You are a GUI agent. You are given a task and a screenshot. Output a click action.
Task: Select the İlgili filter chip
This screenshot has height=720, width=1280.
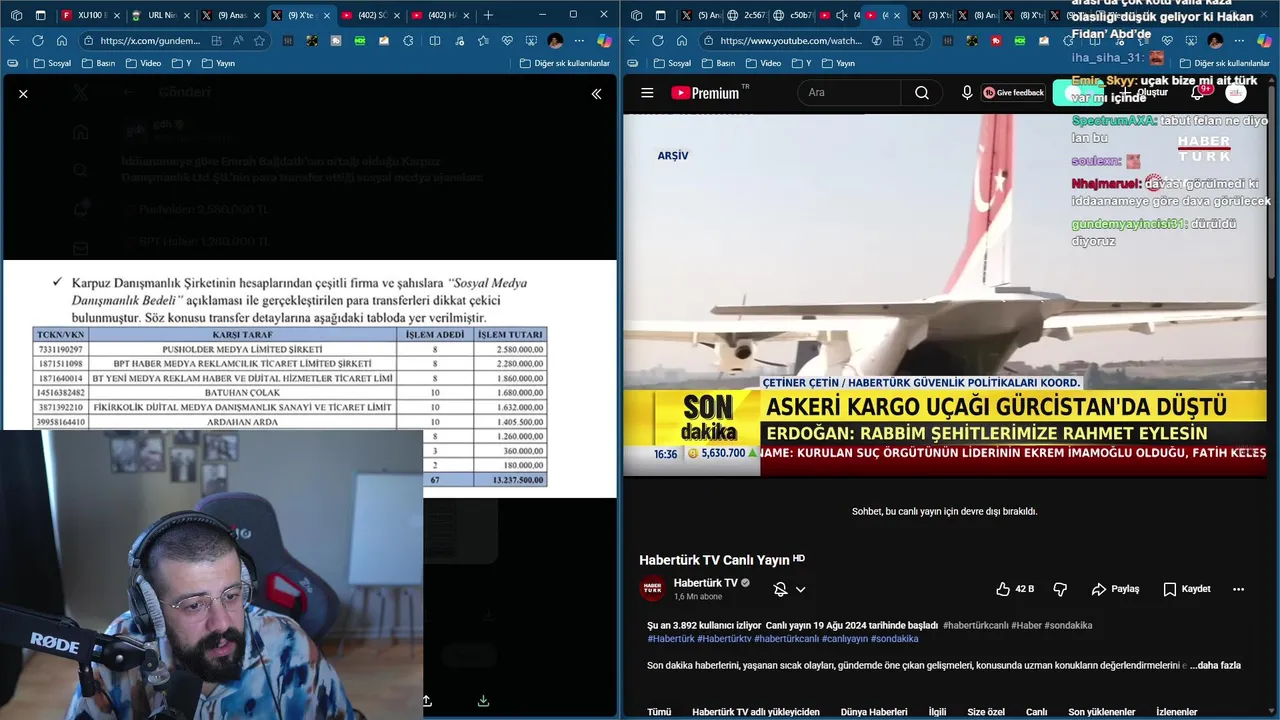point(937,712)
